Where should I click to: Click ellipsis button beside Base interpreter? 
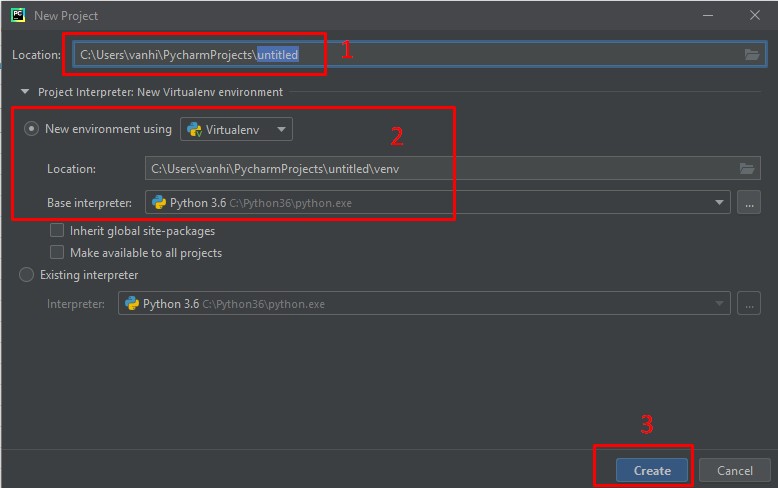coord(748,203)
